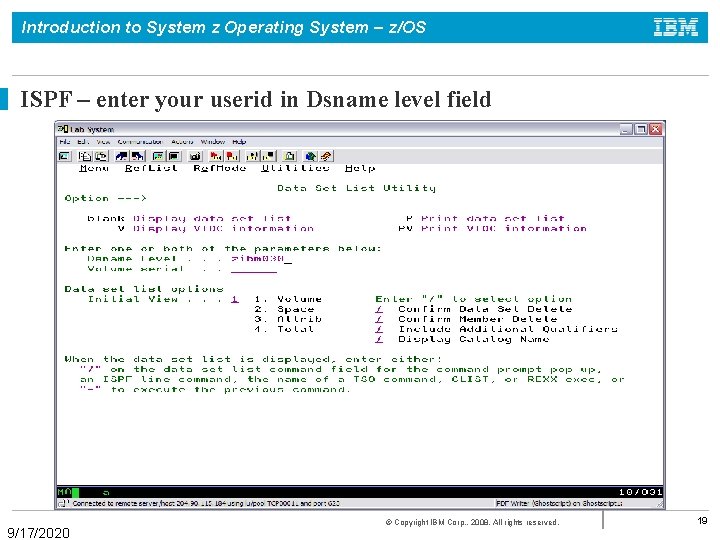Click the Stop macro toolbar icon
The height and width of the screenshot is (540, 720).
(x=232, y=156)
